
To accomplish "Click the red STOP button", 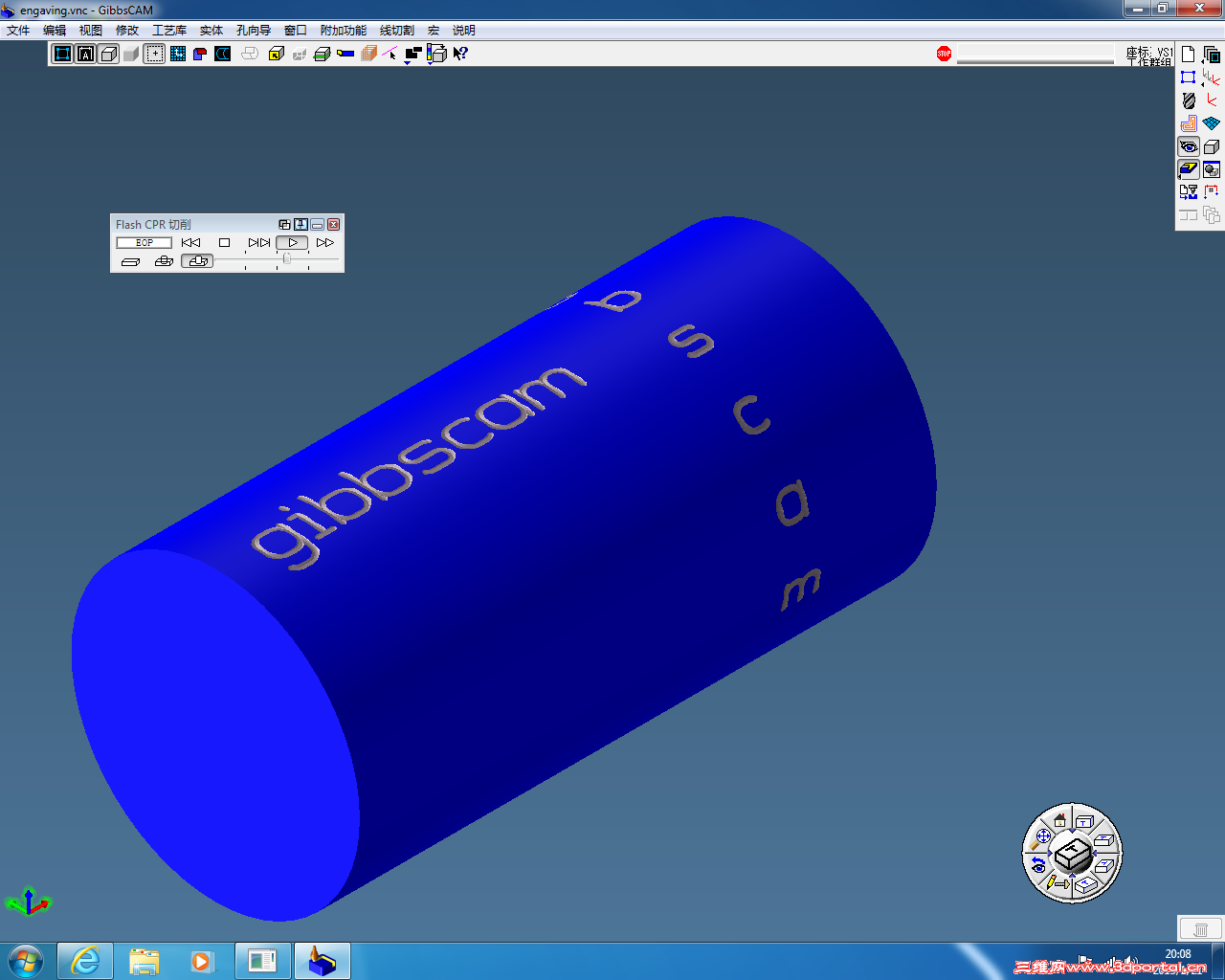I will [945, 54].
